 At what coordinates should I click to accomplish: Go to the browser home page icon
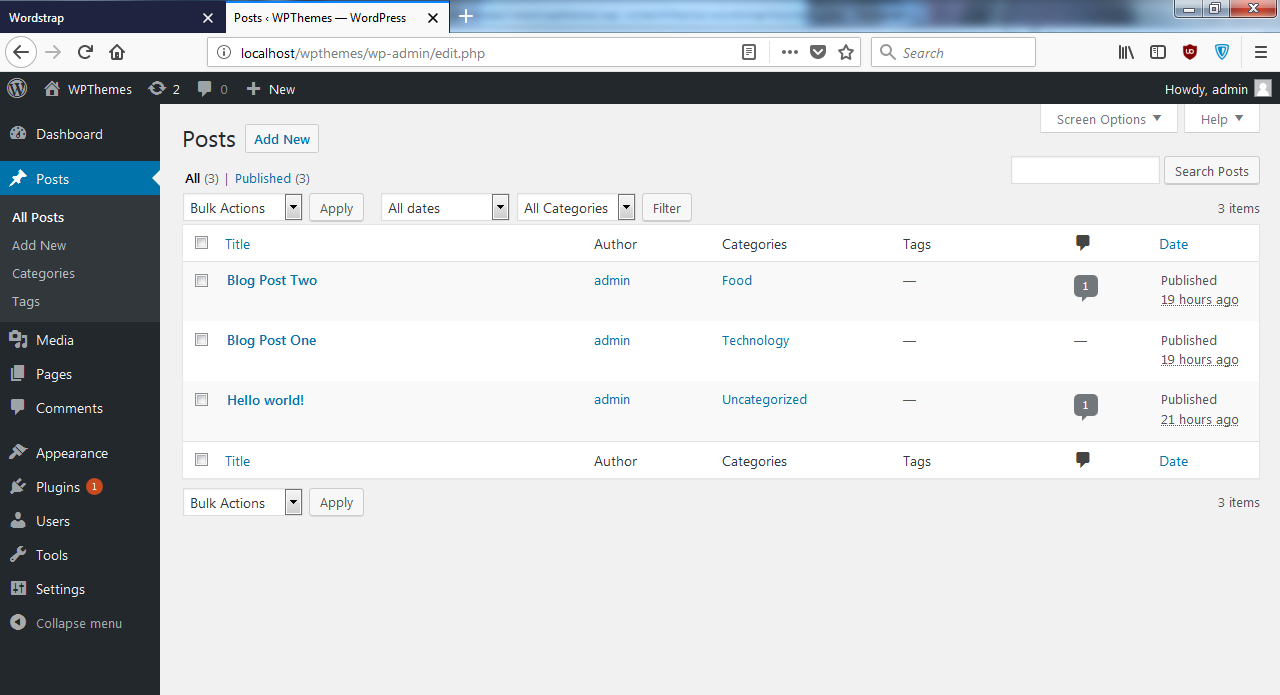pyautogui.click(x=117, y=53)
